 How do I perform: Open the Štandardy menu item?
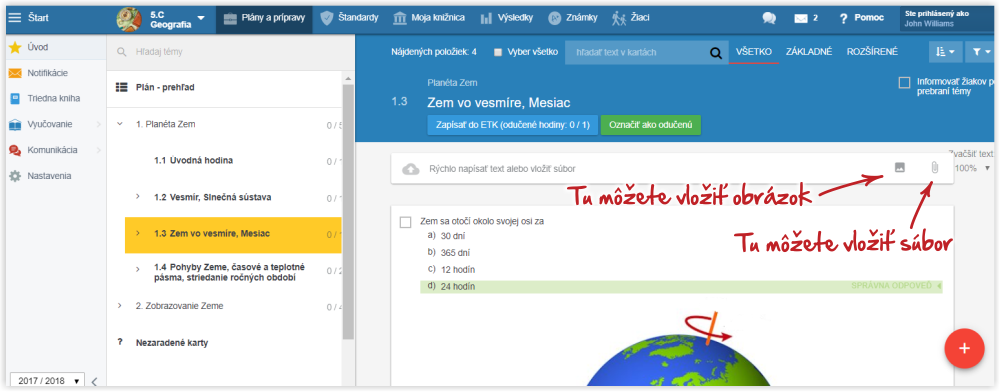click(350, 18)
